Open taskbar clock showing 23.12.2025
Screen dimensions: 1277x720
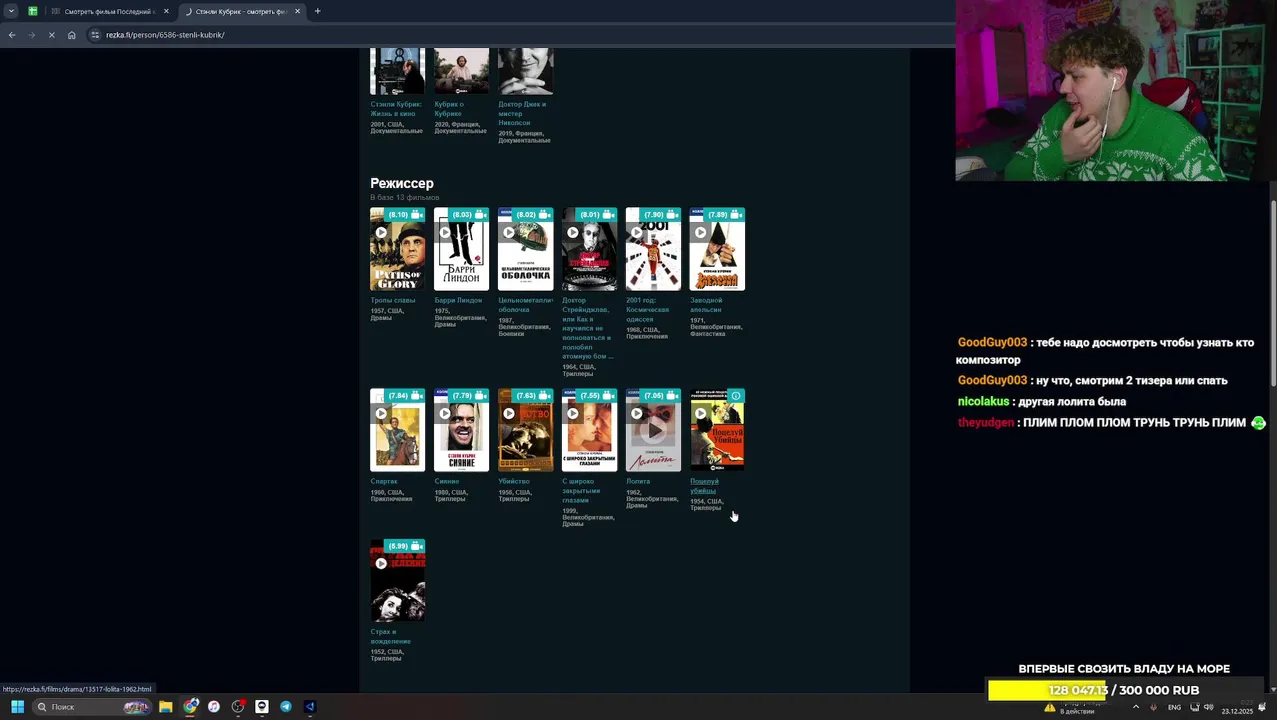click(x=1236, y=707)
